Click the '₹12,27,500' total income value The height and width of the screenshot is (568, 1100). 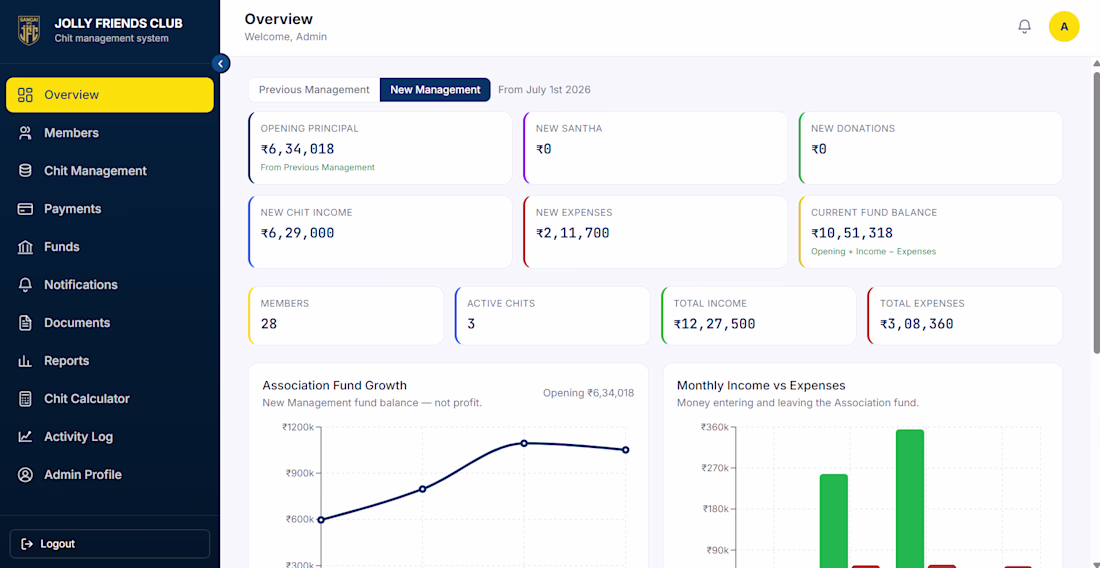click(714, 324)
